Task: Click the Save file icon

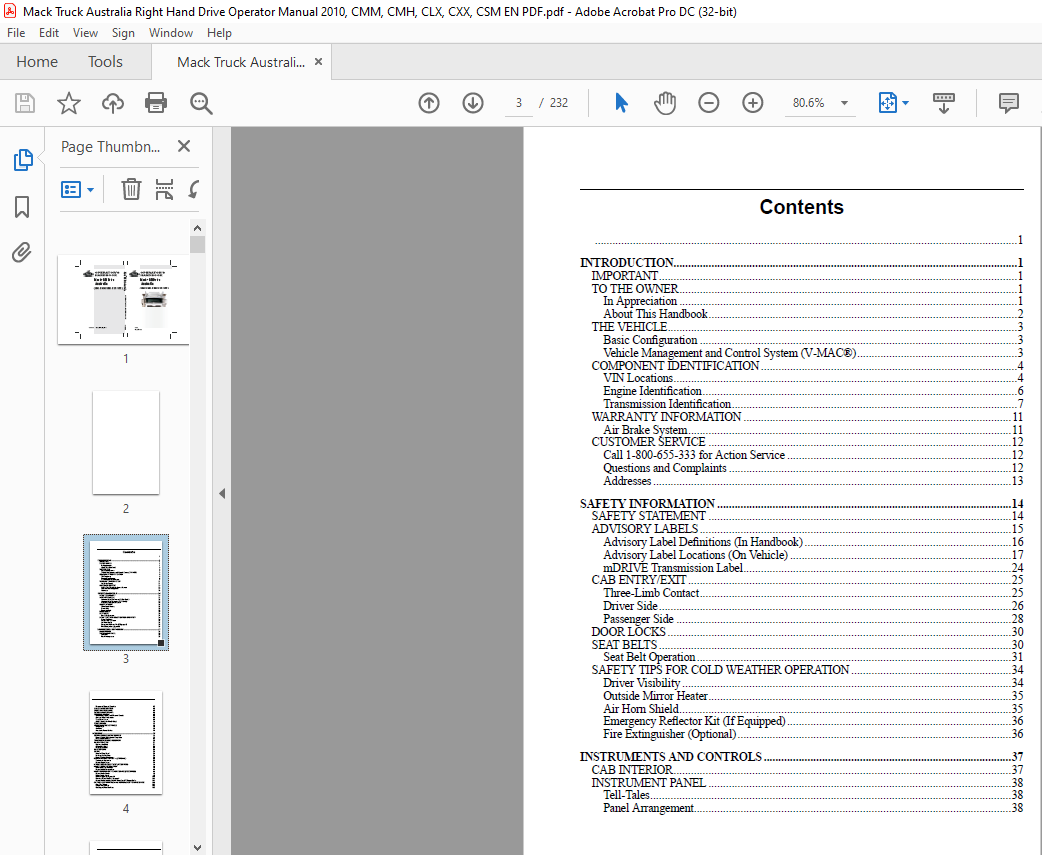Action: click(25, 103)
